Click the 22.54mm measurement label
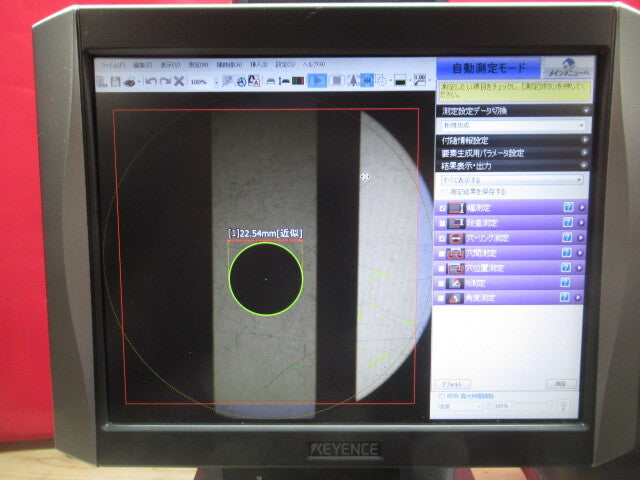The height and width of the screenshot is (480, 640). [265, 234]
